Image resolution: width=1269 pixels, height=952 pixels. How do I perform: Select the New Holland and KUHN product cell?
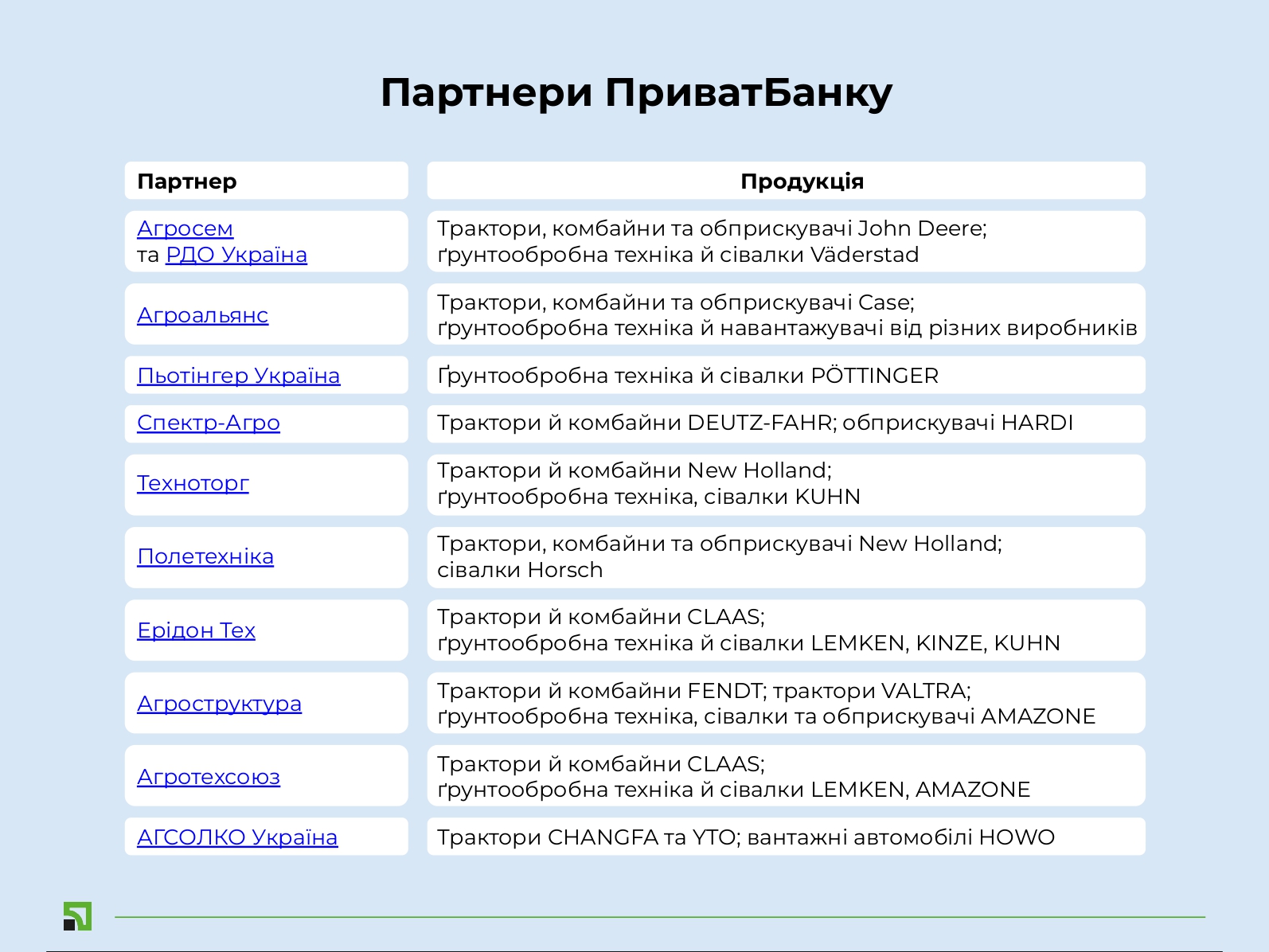pyautogui.click(x=787, y=485)
